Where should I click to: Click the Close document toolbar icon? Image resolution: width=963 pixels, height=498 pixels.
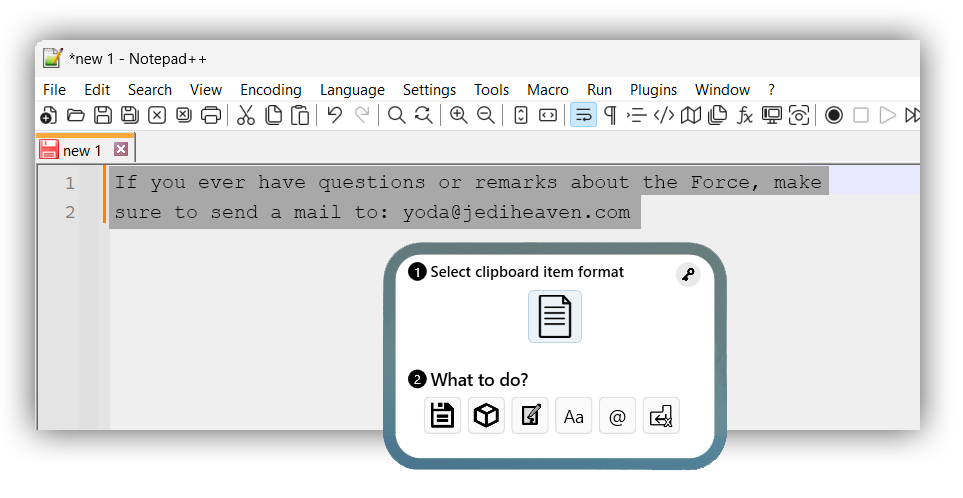(157, 115)
